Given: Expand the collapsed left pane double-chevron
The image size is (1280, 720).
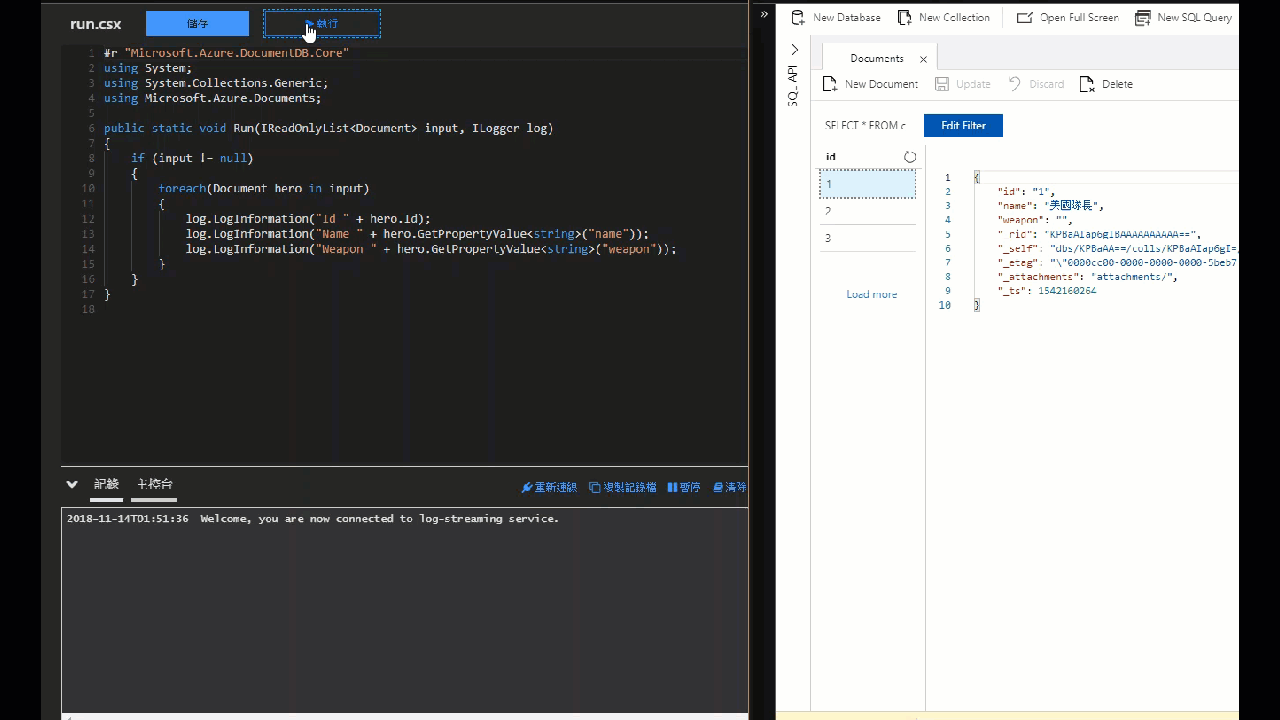Looking at the screenshot, I should [764, 15].
